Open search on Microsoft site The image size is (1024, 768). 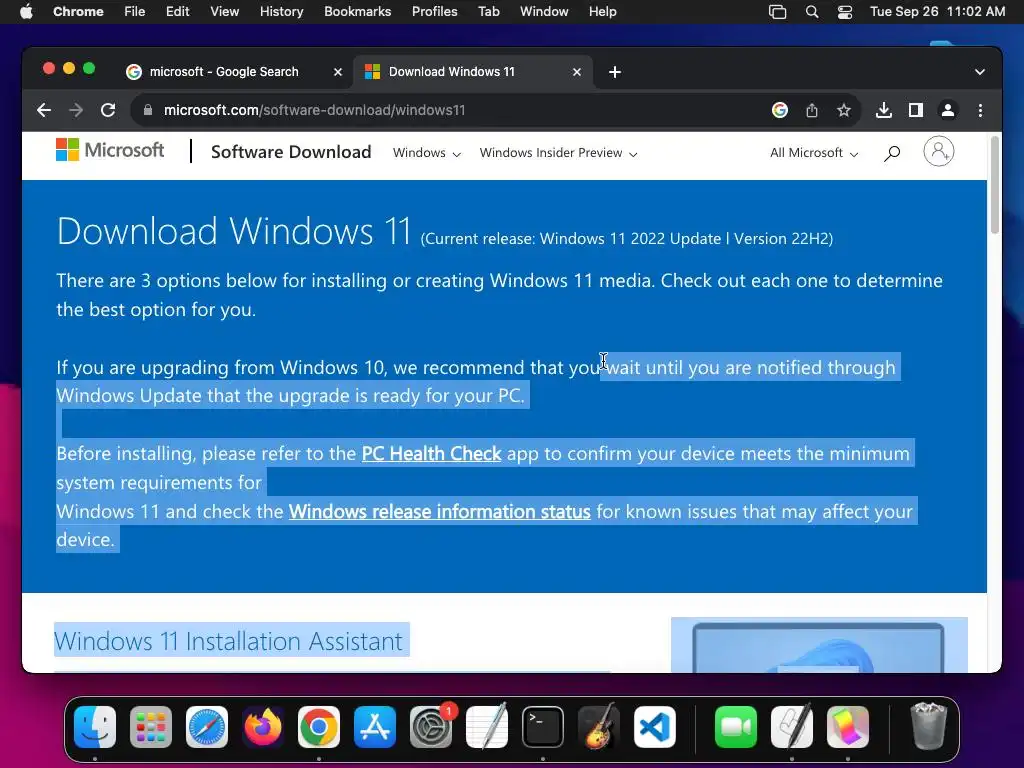[892, 153]
